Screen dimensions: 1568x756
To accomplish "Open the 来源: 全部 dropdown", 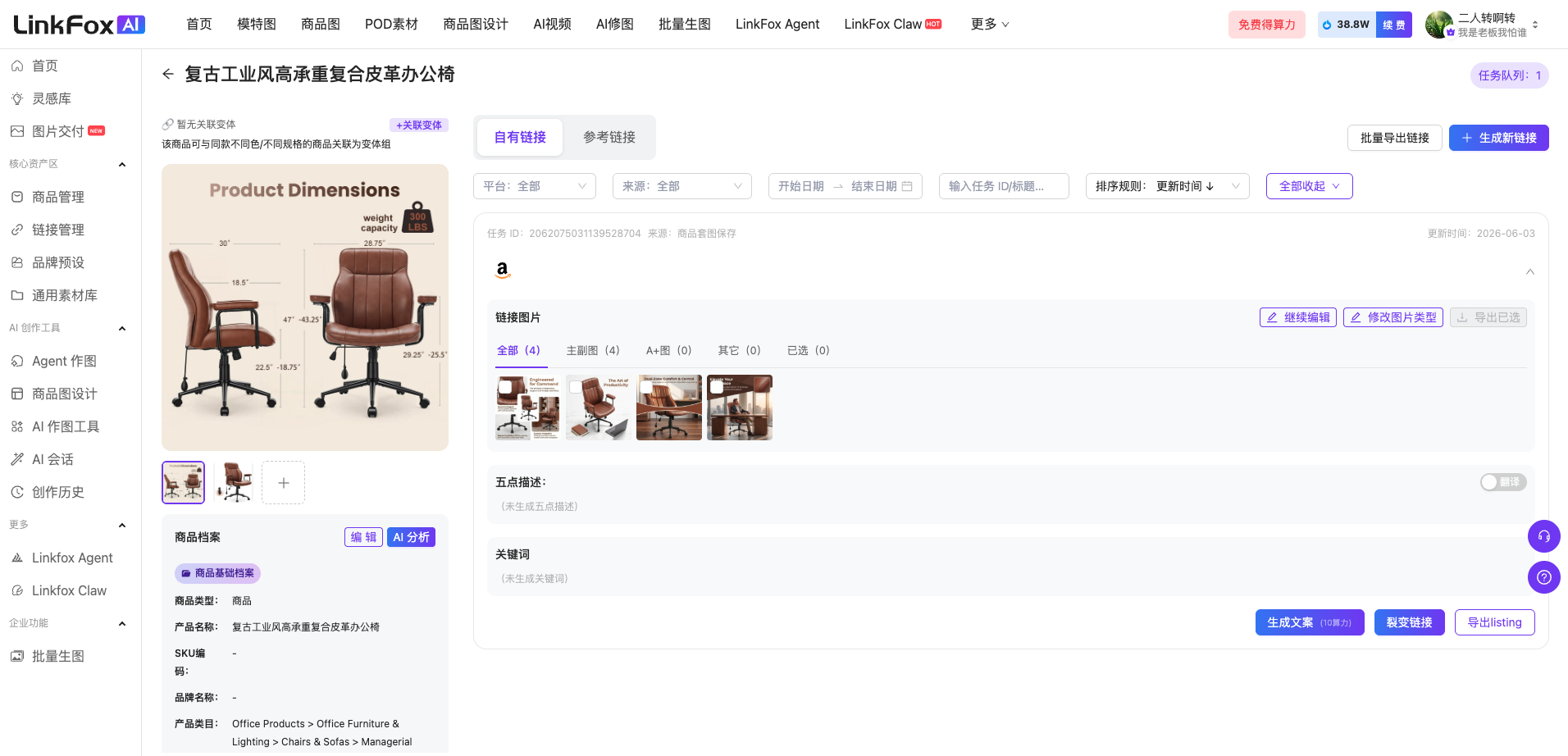I will 682,186.
